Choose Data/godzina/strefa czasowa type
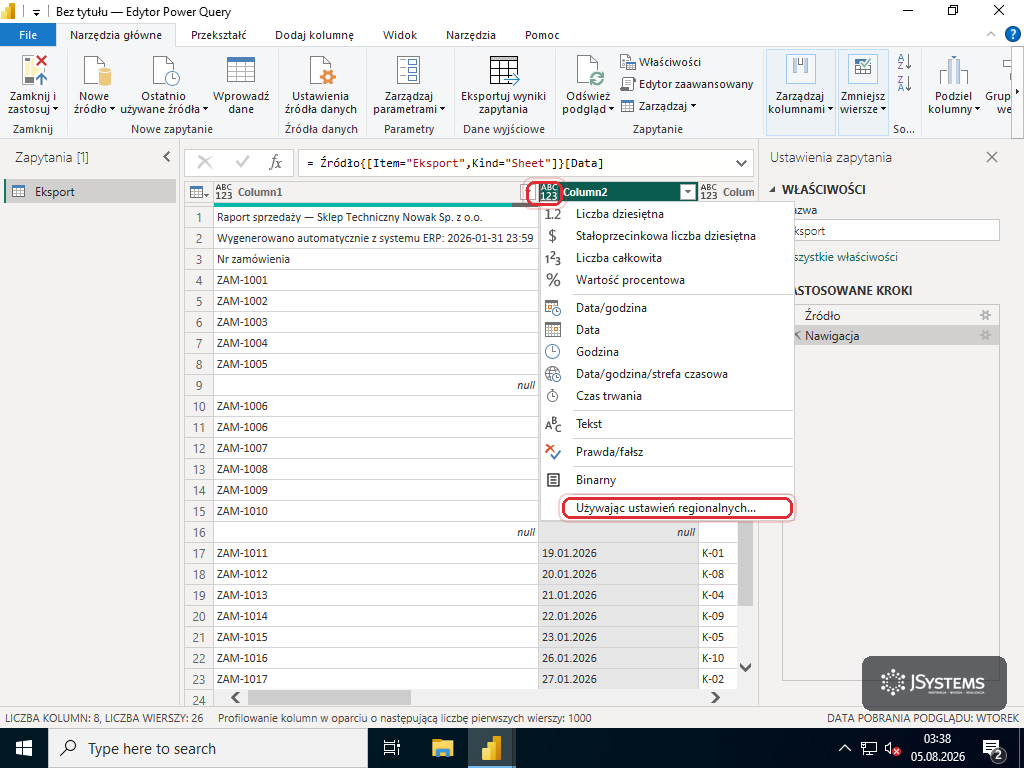1024x768 pixels. [x=667, y=374]
